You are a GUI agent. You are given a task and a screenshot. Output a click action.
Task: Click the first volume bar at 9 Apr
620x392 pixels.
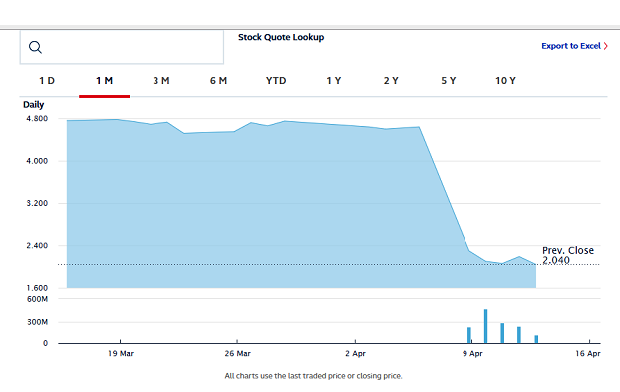469,335
